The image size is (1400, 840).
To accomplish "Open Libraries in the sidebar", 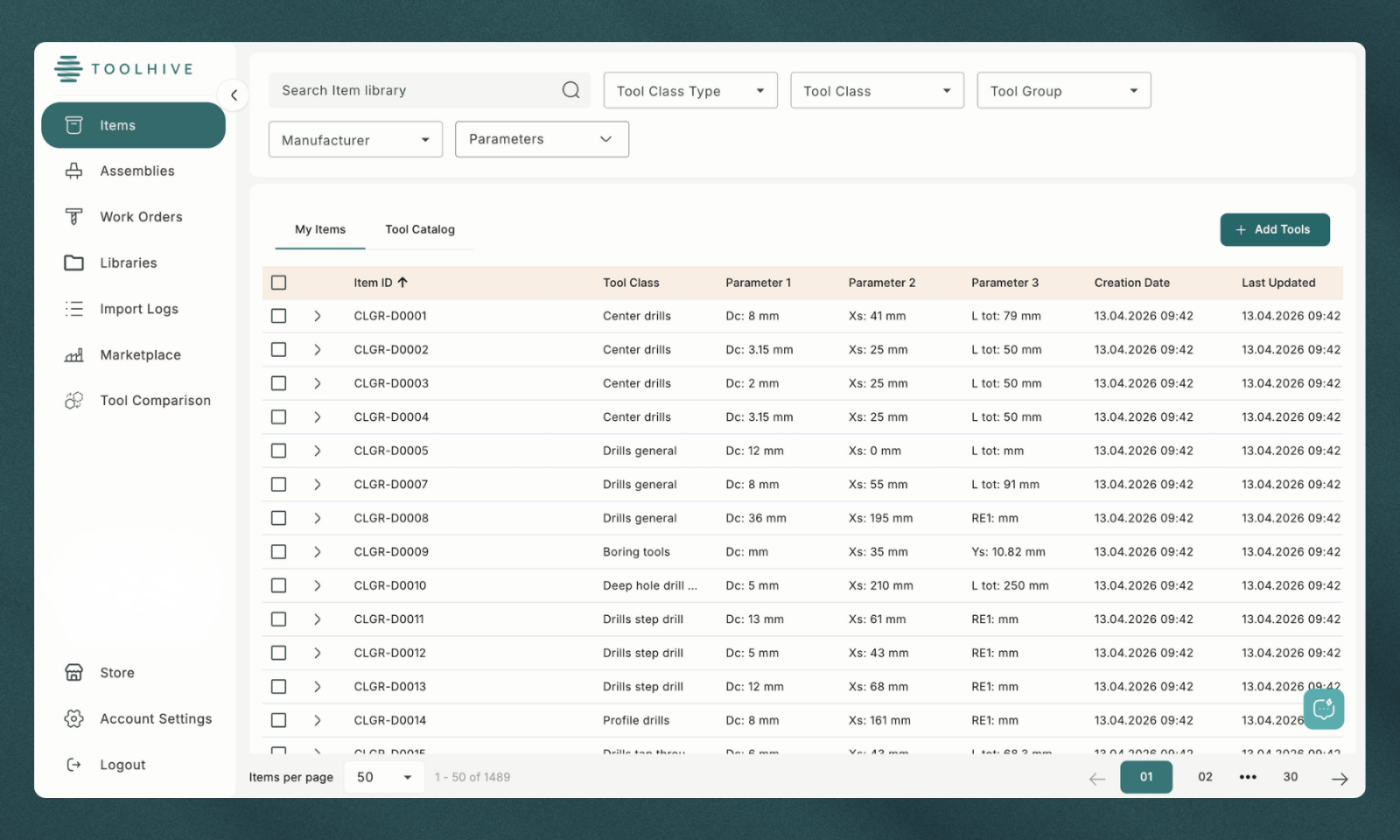I will 129,262.
